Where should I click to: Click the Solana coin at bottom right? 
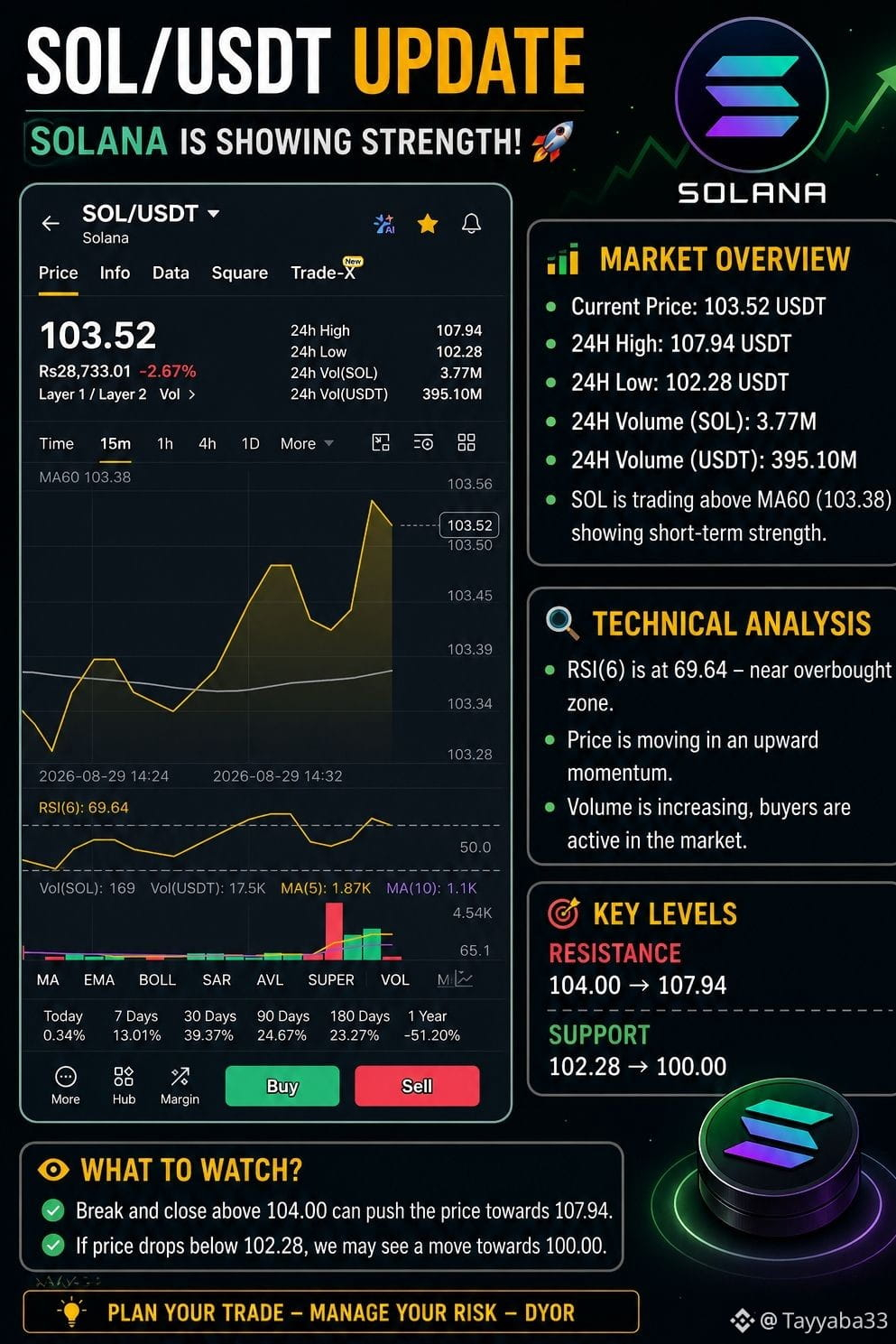click(x=777, y=1159)
